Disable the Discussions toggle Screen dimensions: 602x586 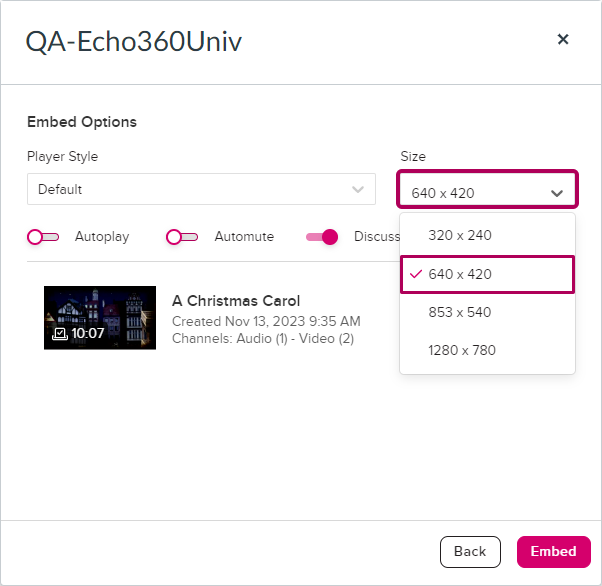[322, 237]
